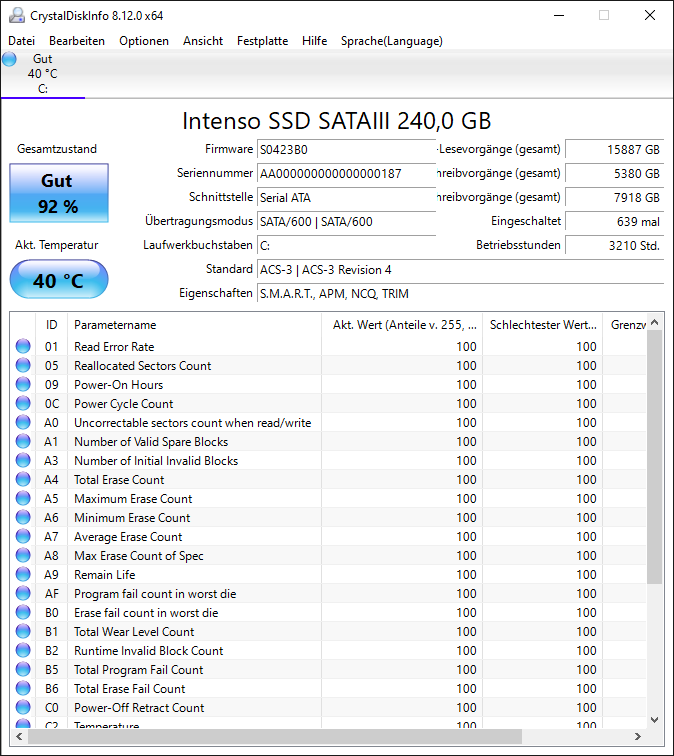Click the Lesevorgänge value 15887 GB
The image size is (674, 756).
click(615, 149)
